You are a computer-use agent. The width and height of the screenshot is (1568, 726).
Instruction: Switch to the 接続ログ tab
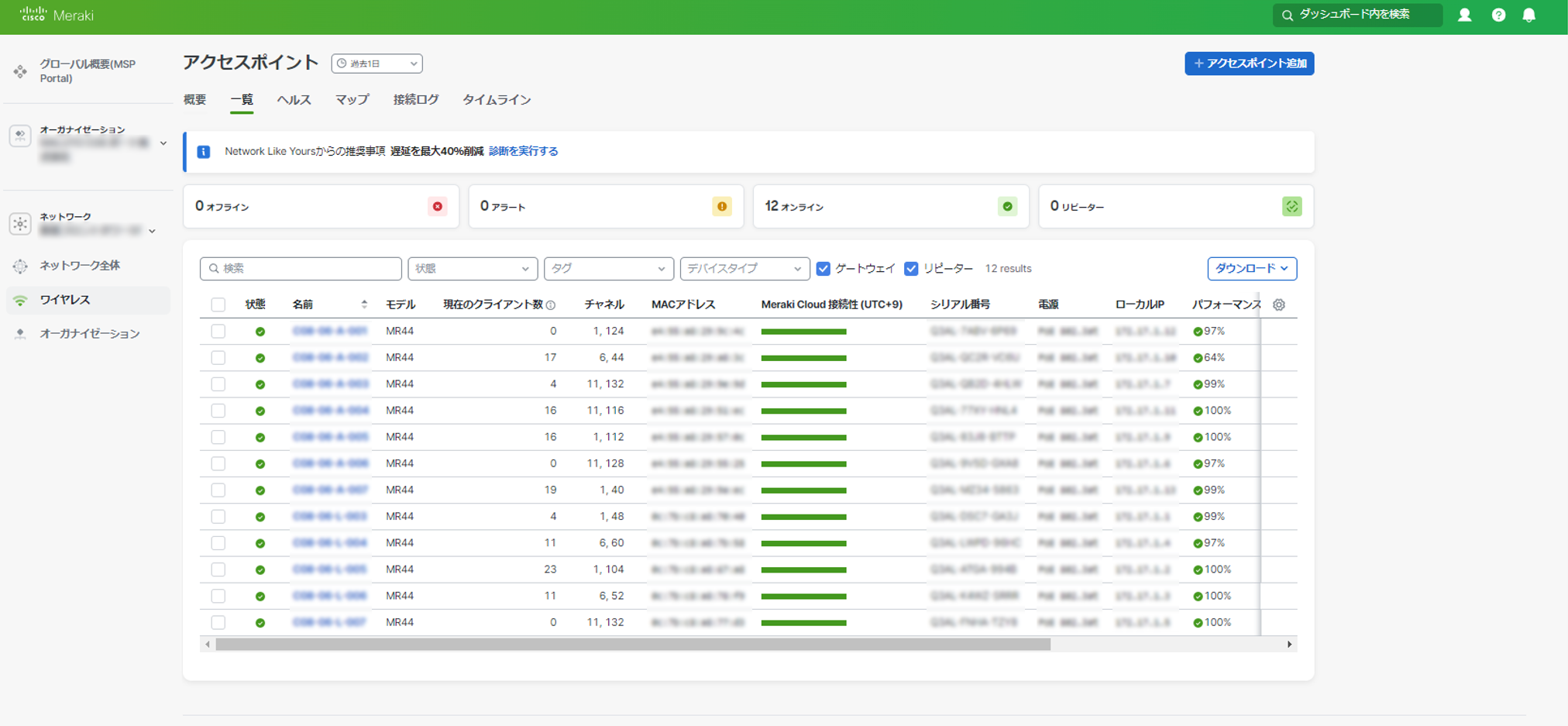[416, 100]
